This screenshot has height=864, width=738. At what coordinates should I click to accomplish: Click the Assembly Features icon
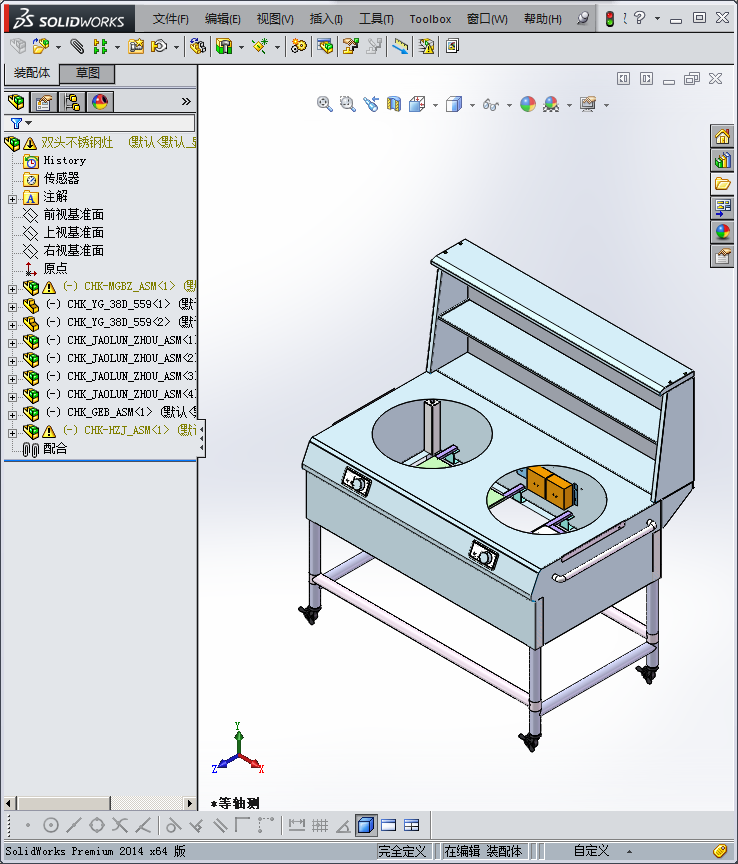click(224, 46)
